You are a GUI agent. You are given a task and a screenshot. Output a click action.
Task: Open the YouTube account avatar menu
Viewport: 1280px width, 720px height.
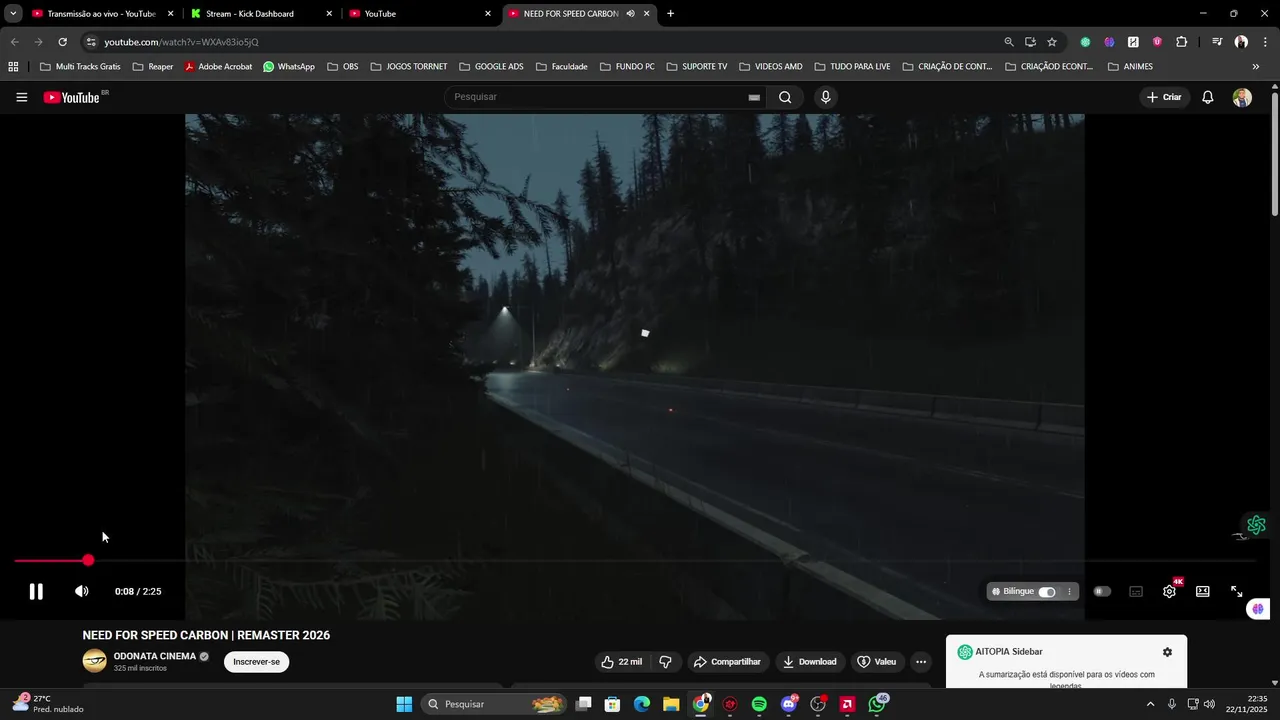point(1242,97)
